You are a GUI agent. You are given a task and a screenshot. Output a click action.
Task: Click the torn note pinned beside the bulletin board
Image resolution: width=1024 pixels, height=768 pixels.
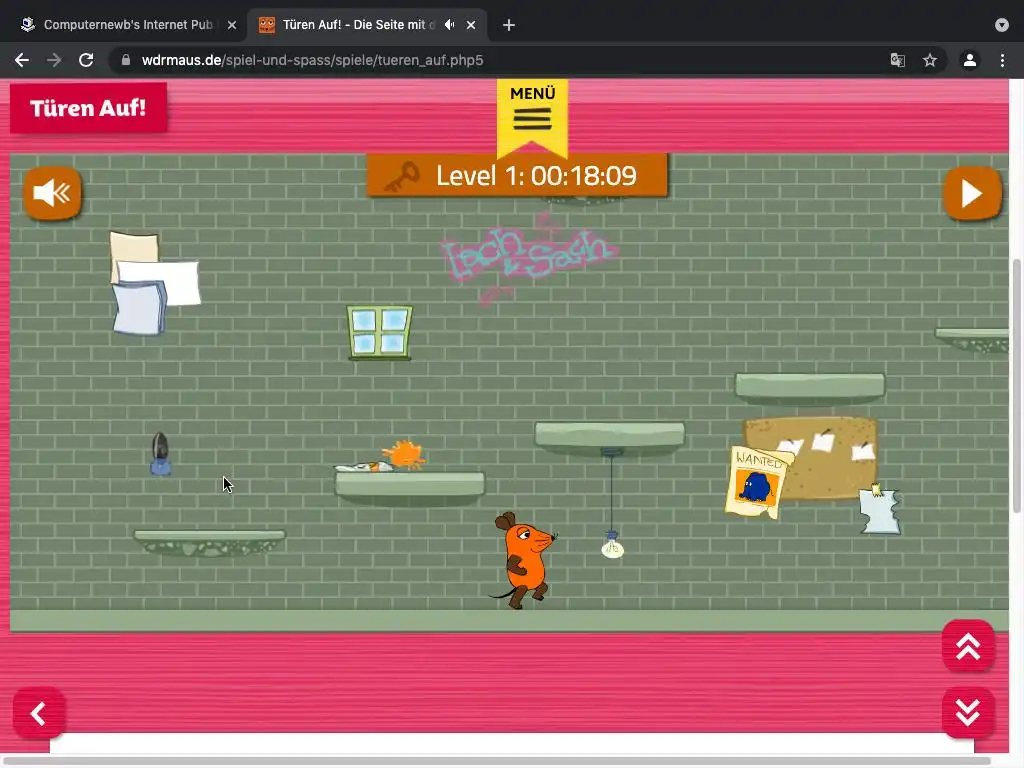point(880,510)
